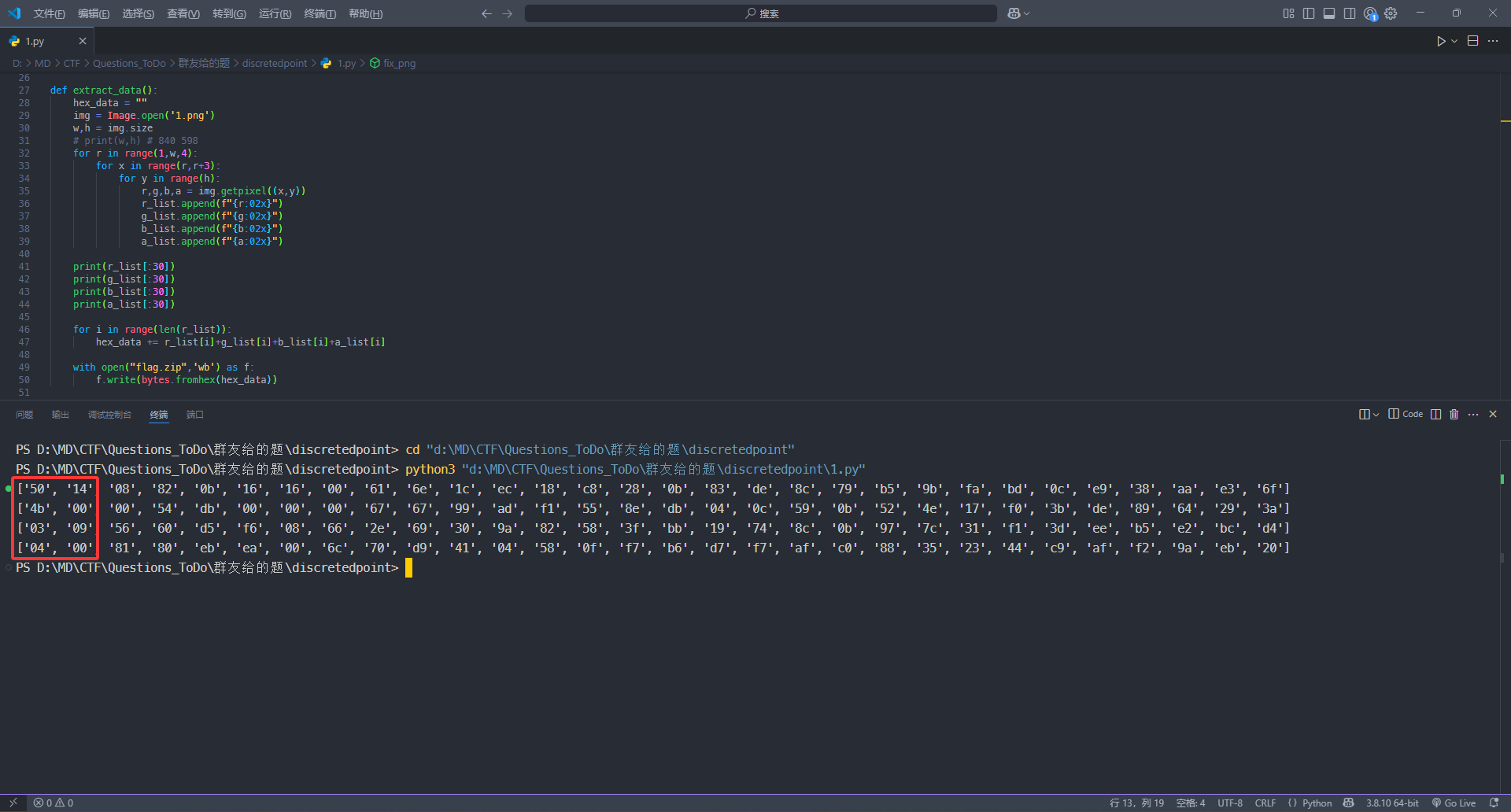Open the Accounts icon with badge
This screenshot has height=812, width=1511.
[x=1371, y=13]
